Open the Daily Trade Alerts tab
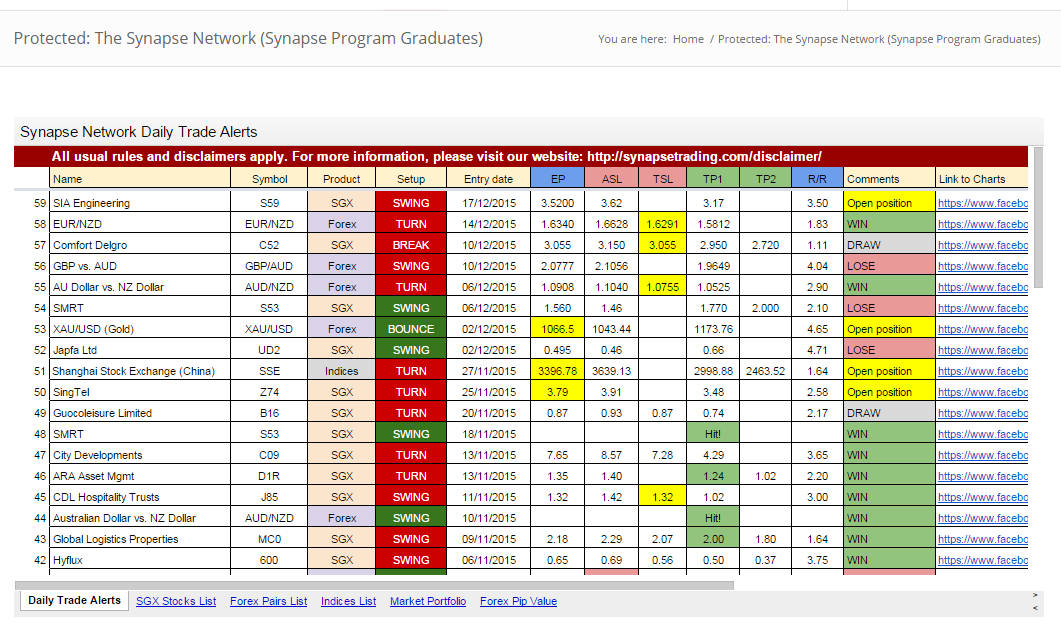This screenshot has height=630, width=1061. 74,601
